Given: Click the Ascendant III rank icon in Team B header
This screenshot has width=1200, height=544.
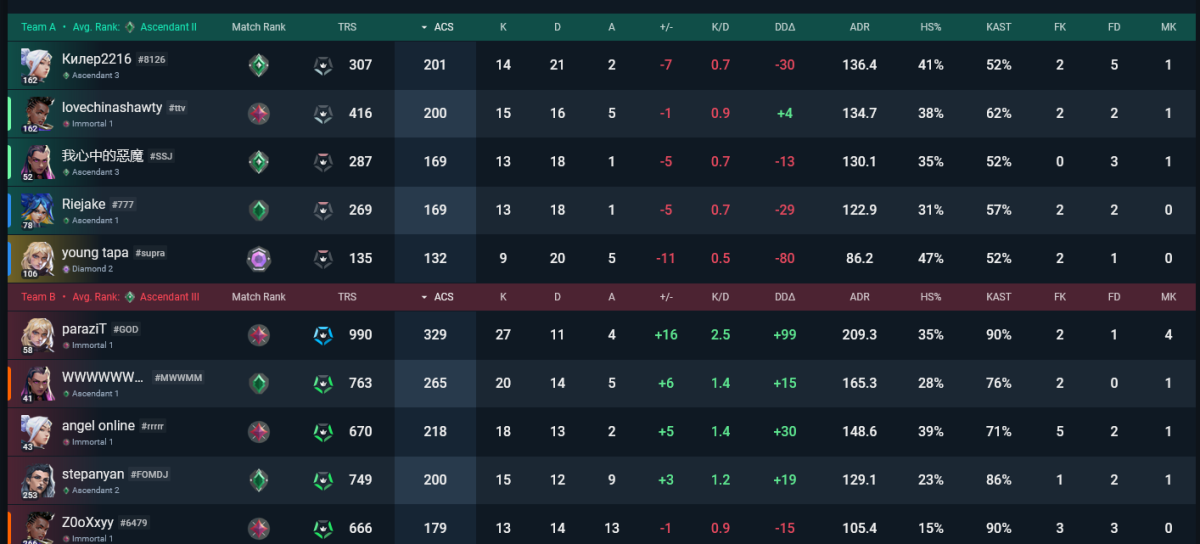Looking at the screenshot, I should pyautogui.click(x=130, y=297).
